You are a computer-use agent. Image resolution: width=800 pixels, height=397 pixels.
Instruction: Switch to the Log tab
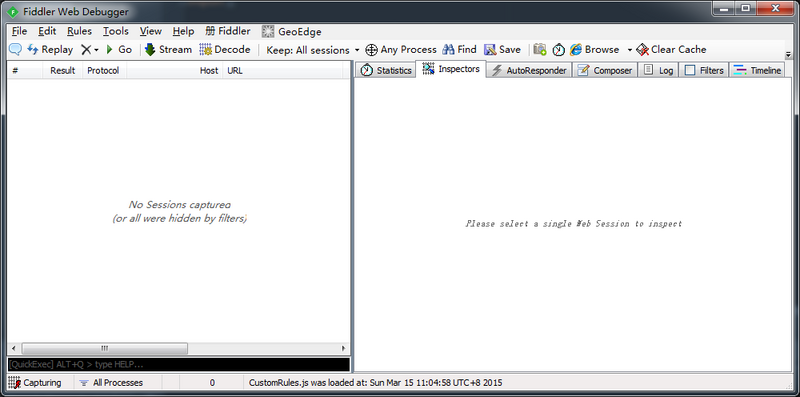tap(658, 70)
